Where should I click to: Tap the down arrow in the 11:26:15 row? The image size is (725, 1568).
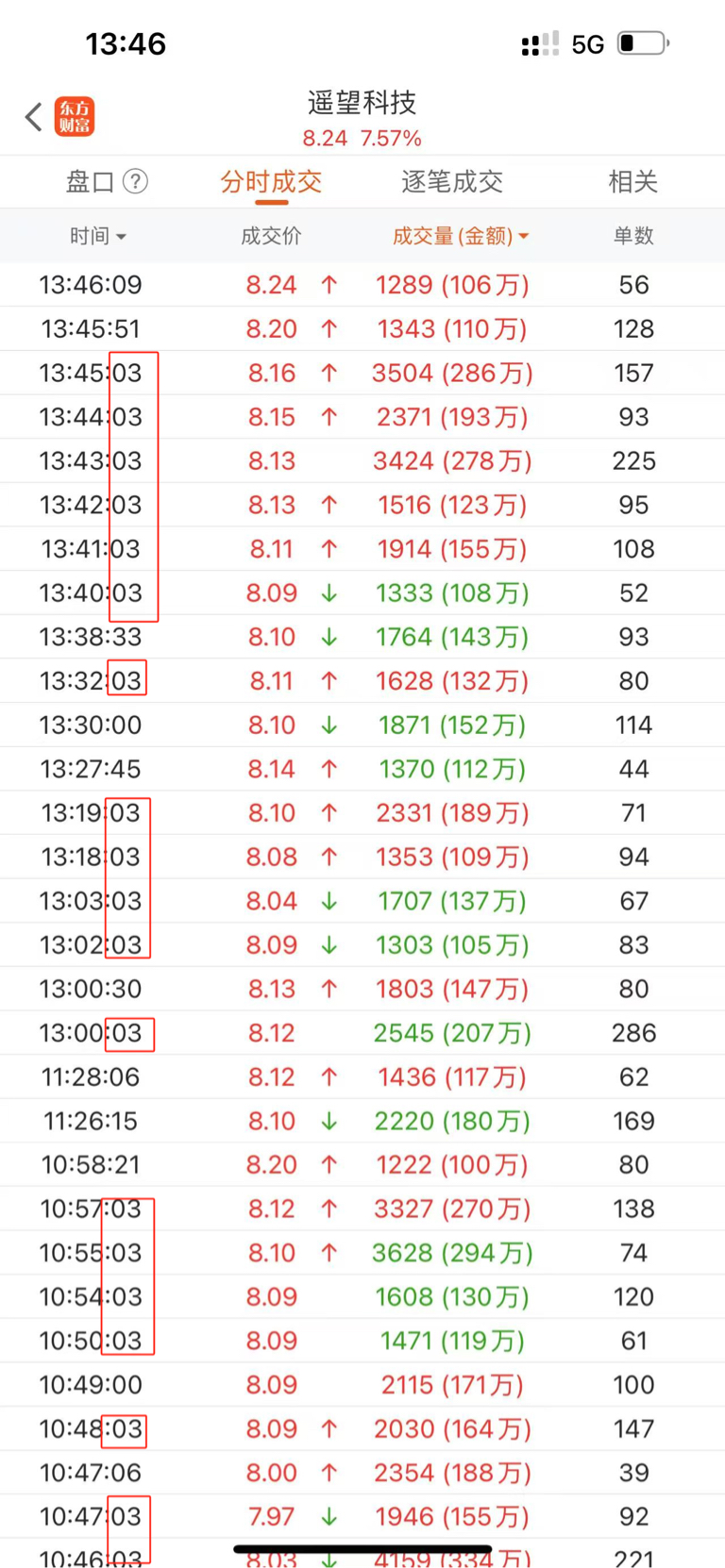pos(329,1122)
